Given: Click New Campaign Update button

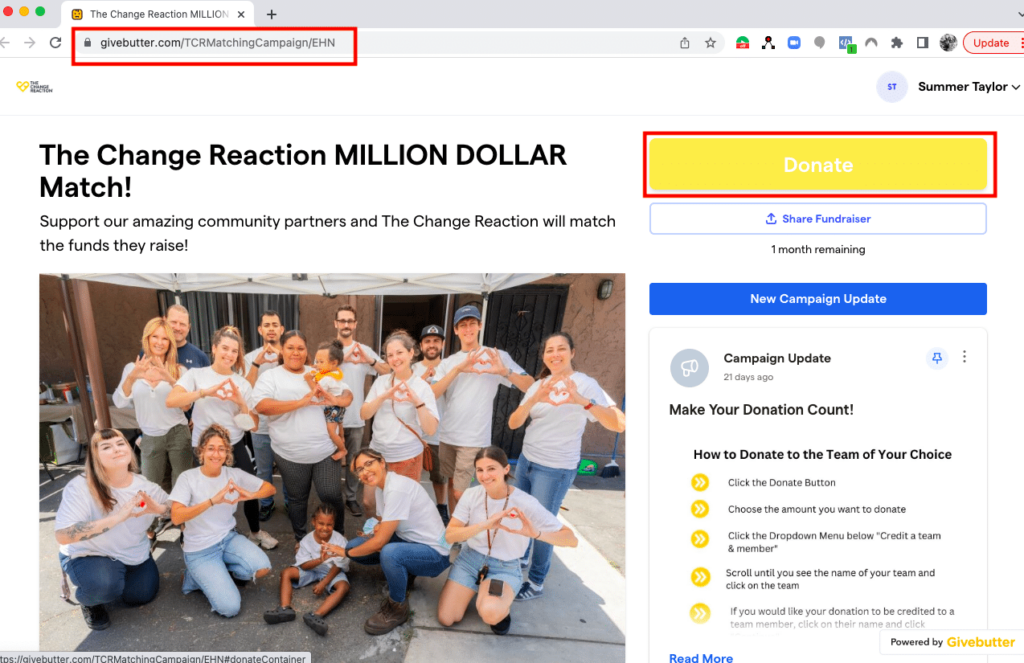Looking at the screenshot, I should pyautogui.click(x=818, y=299).
